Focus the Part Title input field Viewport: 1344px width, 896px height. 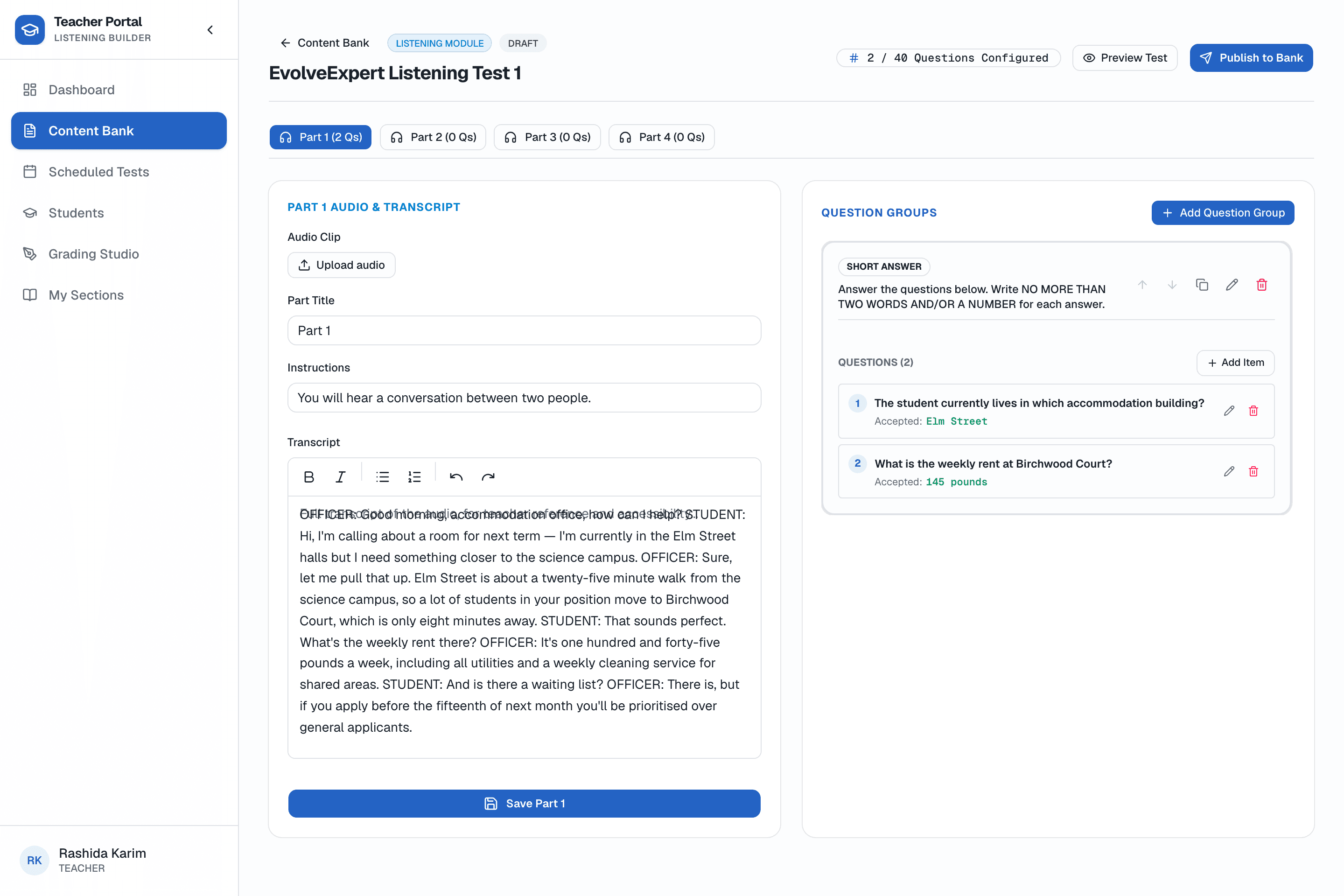[x=524, y=330]
